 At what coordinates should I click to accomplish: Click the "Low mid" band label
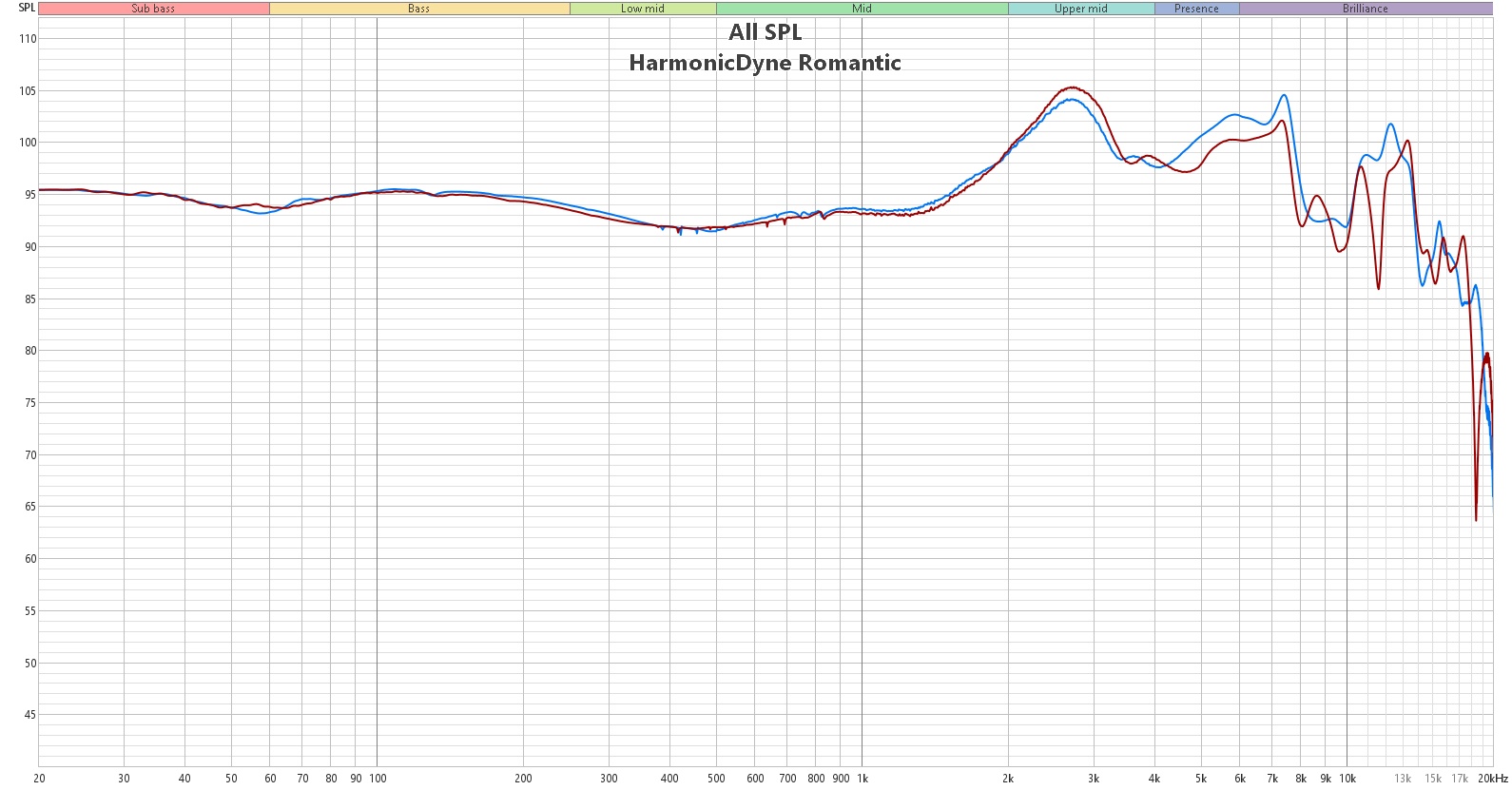tap(643, 9)
